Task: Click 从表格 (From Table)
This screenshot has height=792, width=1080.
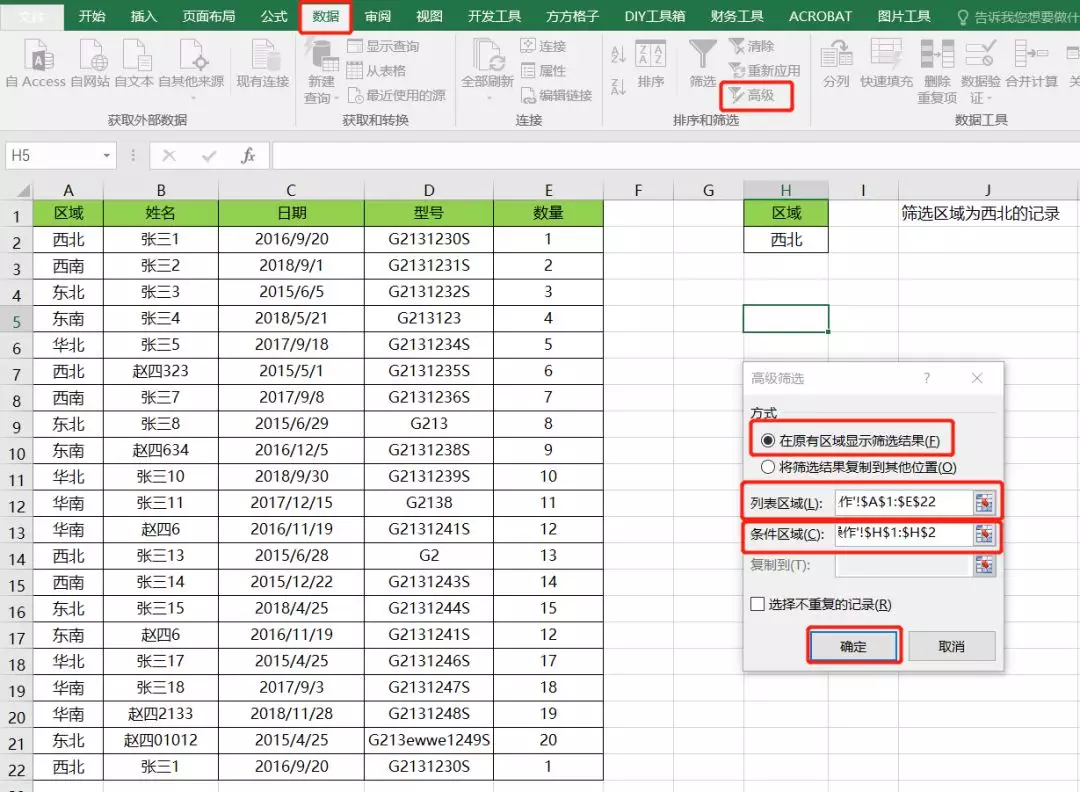Action: [x=376, y=70]
